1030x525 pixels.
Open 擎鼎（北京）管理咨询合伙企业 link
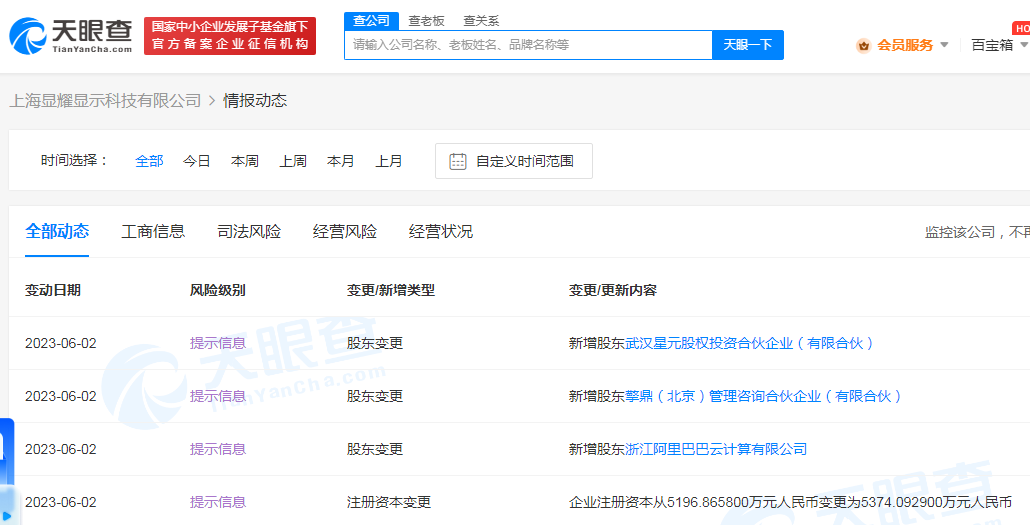point(764,396)
